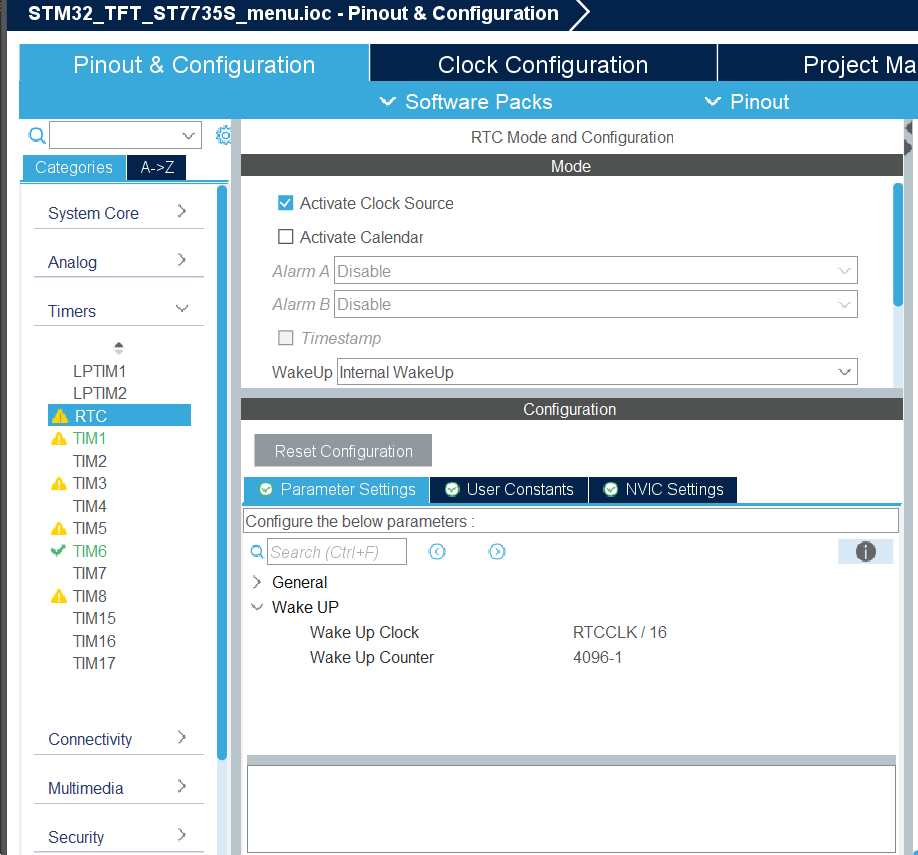The width and height of the screenshot is (918, 855).
Task: Click the TIM3 warning triangle icon
Action: coord(59,484)
